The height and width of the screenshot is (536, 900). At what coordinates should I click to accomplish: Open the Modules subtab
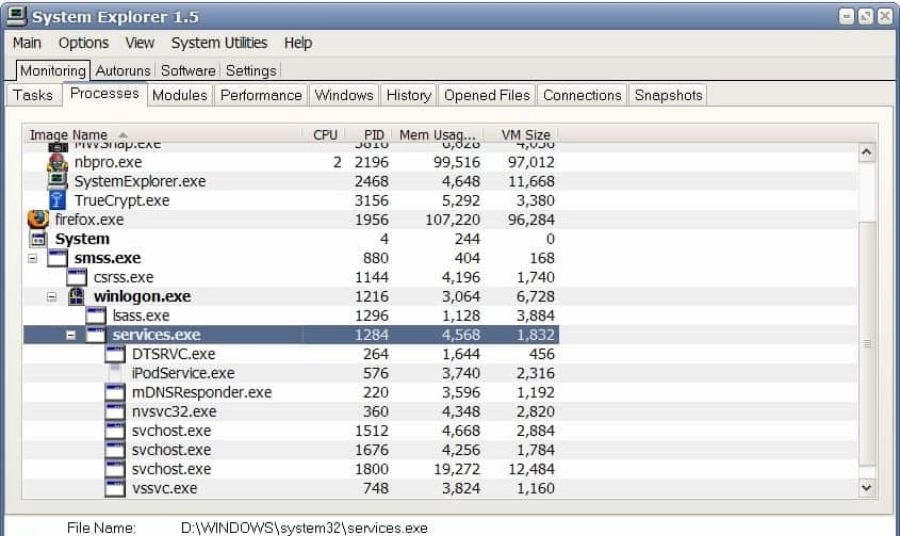(180, 95)
